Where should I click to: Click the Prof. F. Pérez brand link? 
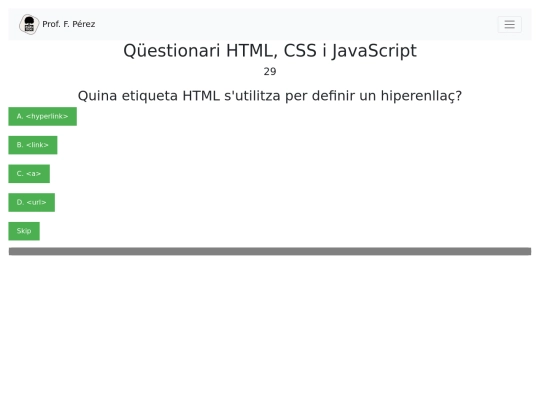[57, 24]
